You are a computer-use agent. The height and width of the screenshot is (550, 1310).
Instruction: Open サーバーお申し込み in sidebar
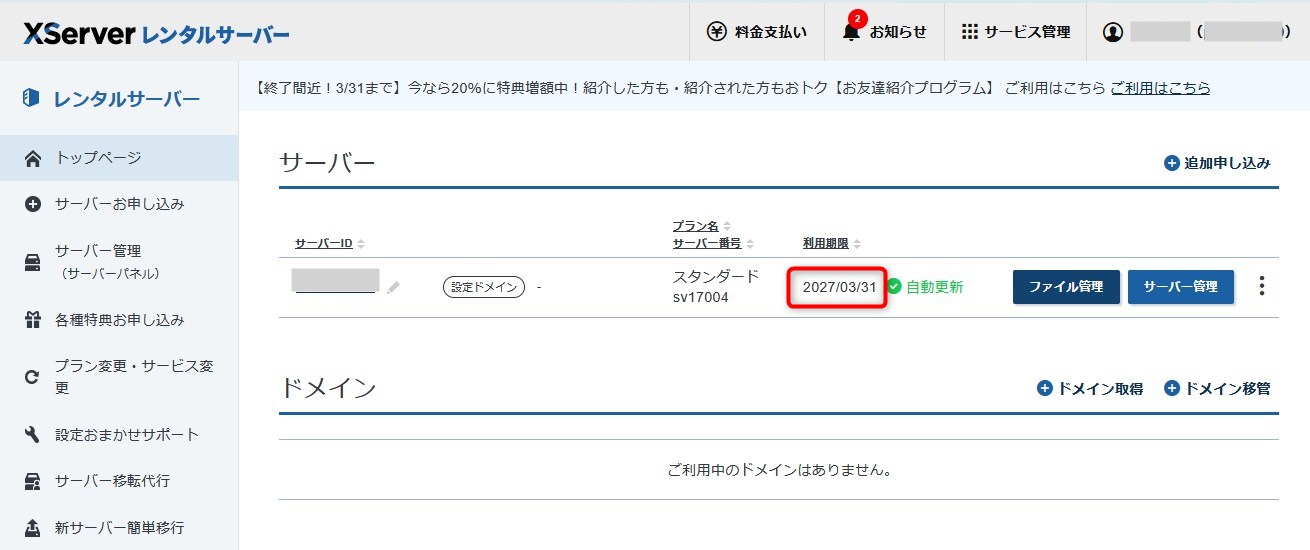click(119, 204)
